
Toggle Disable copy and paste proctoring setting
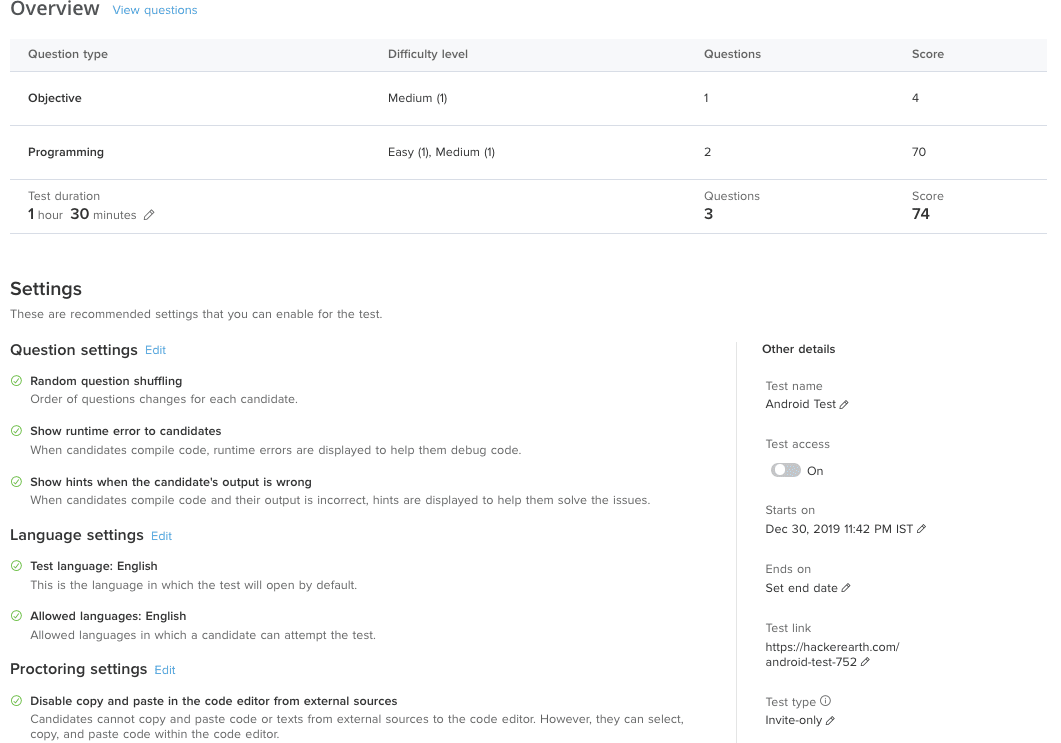coord(14,701)
